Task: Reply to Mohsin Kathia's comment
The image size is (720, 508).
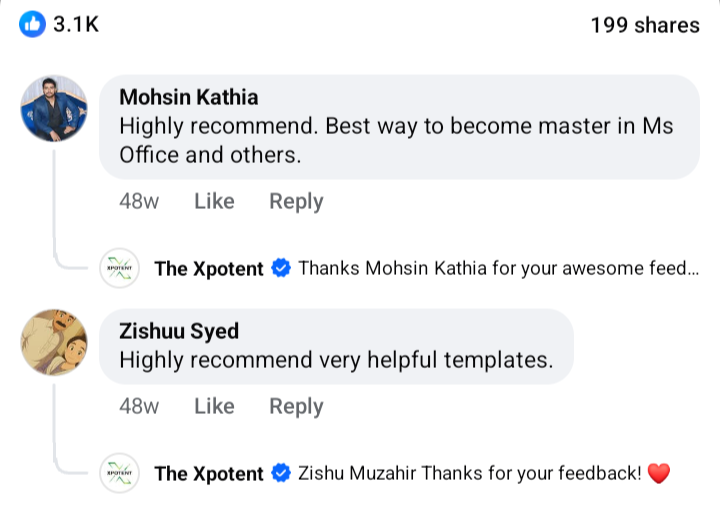Action: click(296, 201)
